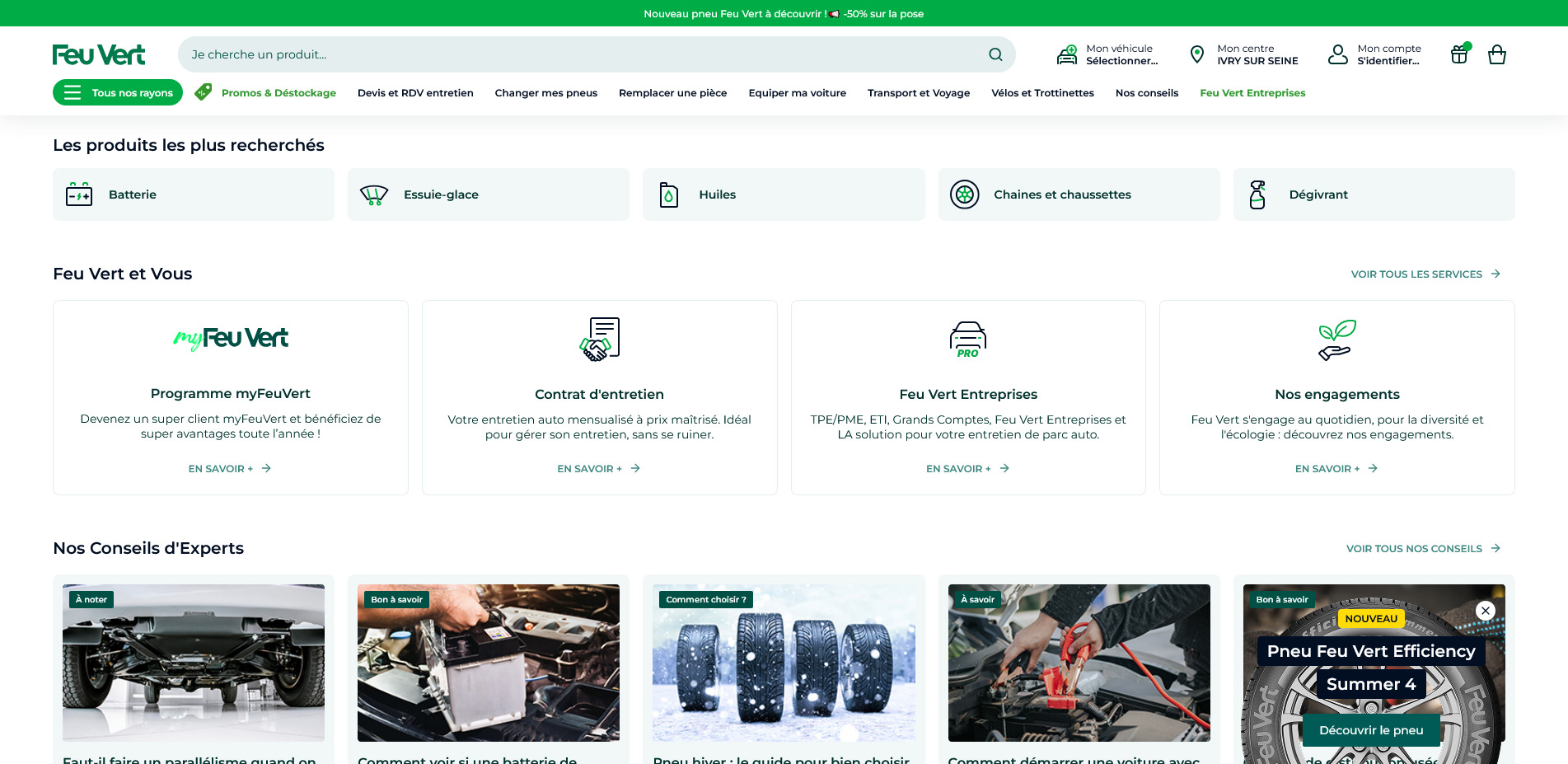Screen dimensions: 1568x764
Task: Open Vélos et Trottinettes menu
Action: (1043, 93)
